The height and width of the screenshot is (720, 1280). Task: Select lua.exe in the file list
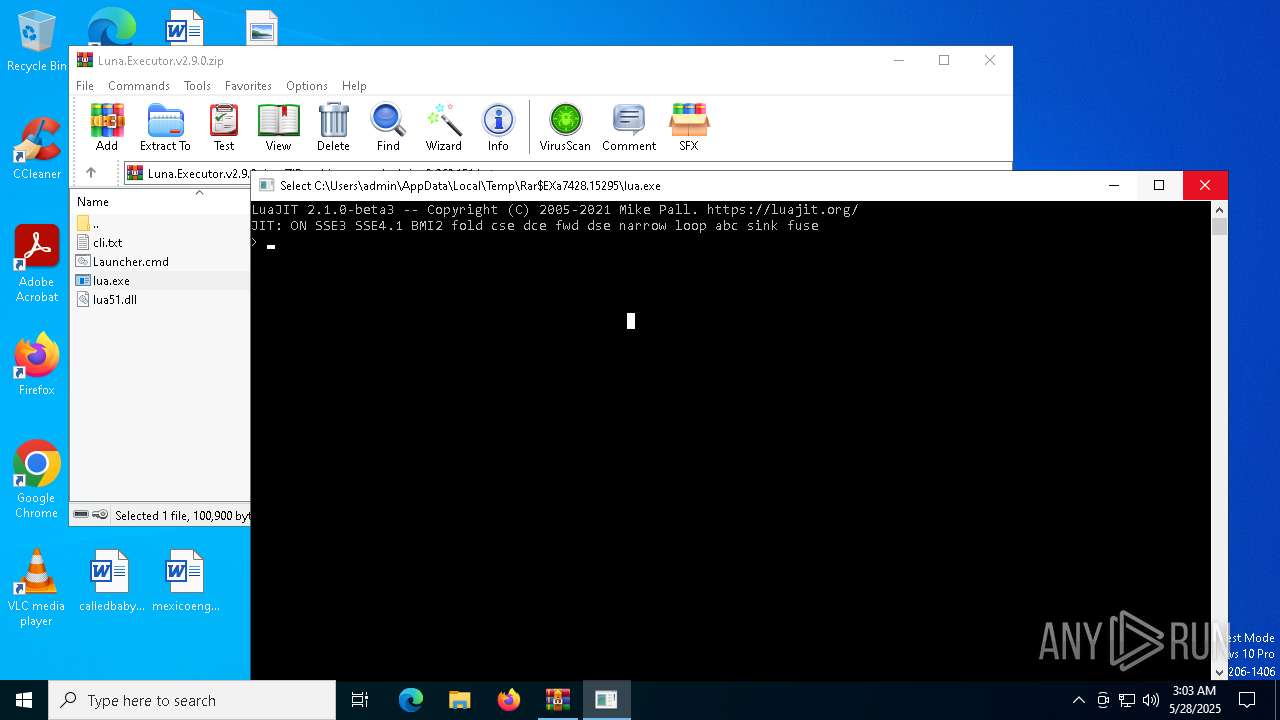click(x=104, y=281)
